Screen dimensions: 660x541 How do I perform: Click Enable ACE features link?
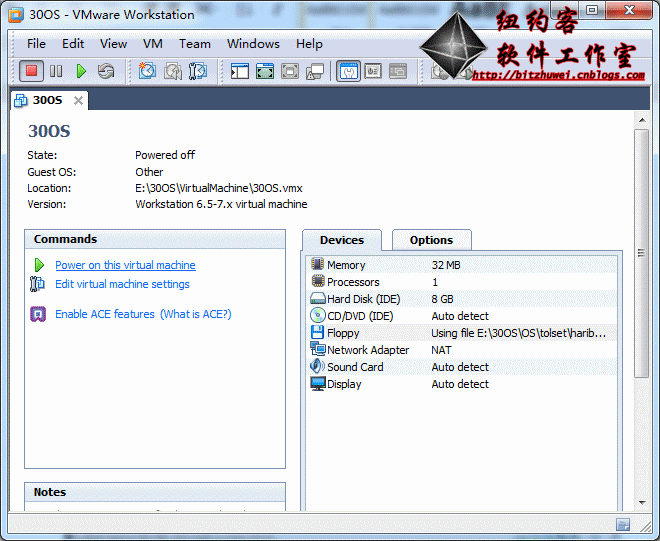click(105, 314)
